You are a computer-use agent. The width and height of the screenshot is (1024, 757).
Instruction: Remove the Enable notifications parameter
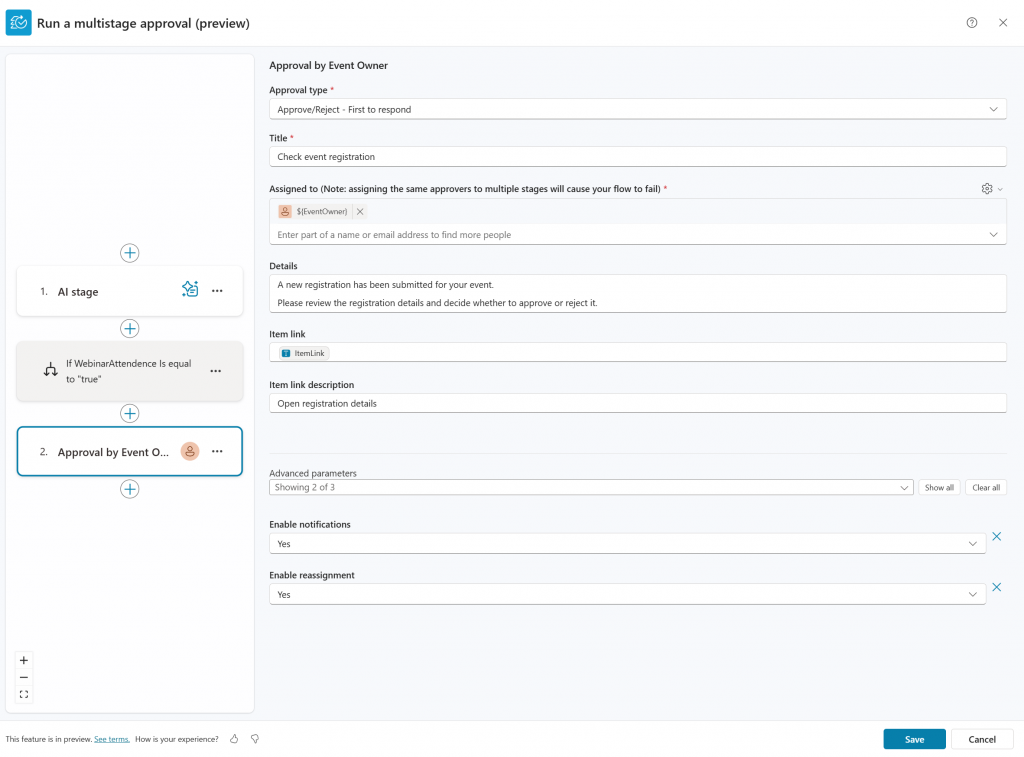click(996, 537)
